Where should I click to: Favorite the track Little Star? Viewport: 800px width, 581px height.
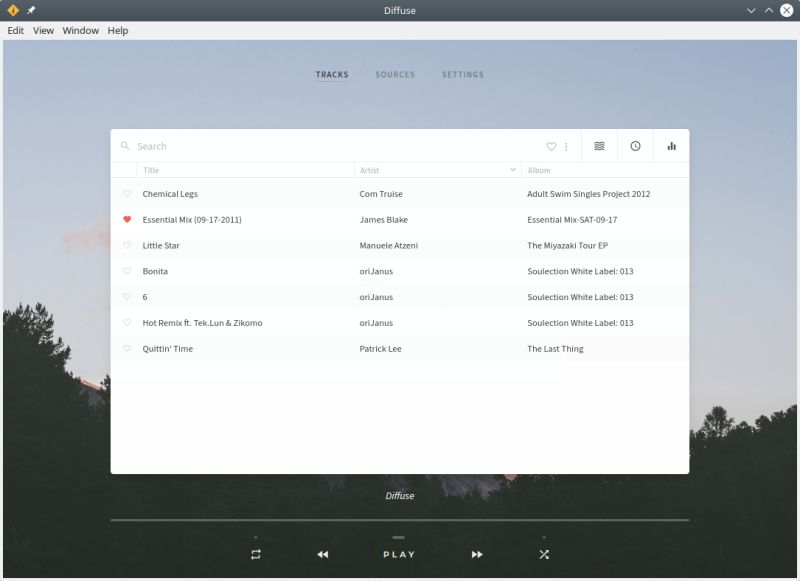[126, 245]
